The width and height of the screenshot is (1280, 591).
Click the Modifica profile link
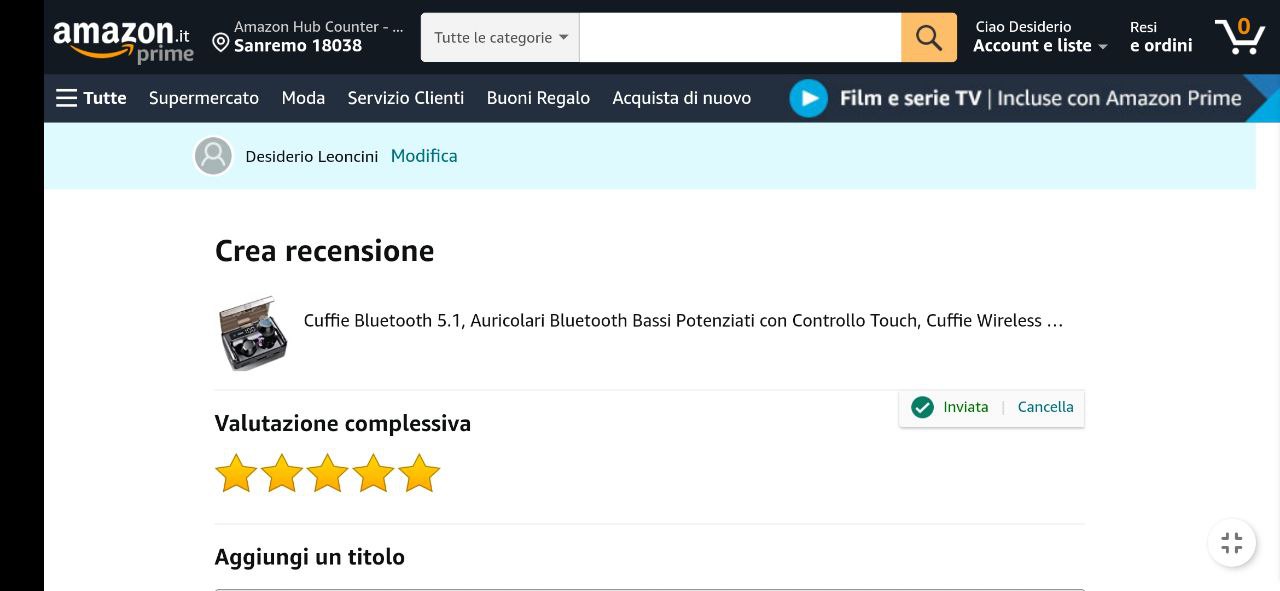pos(424,156)
